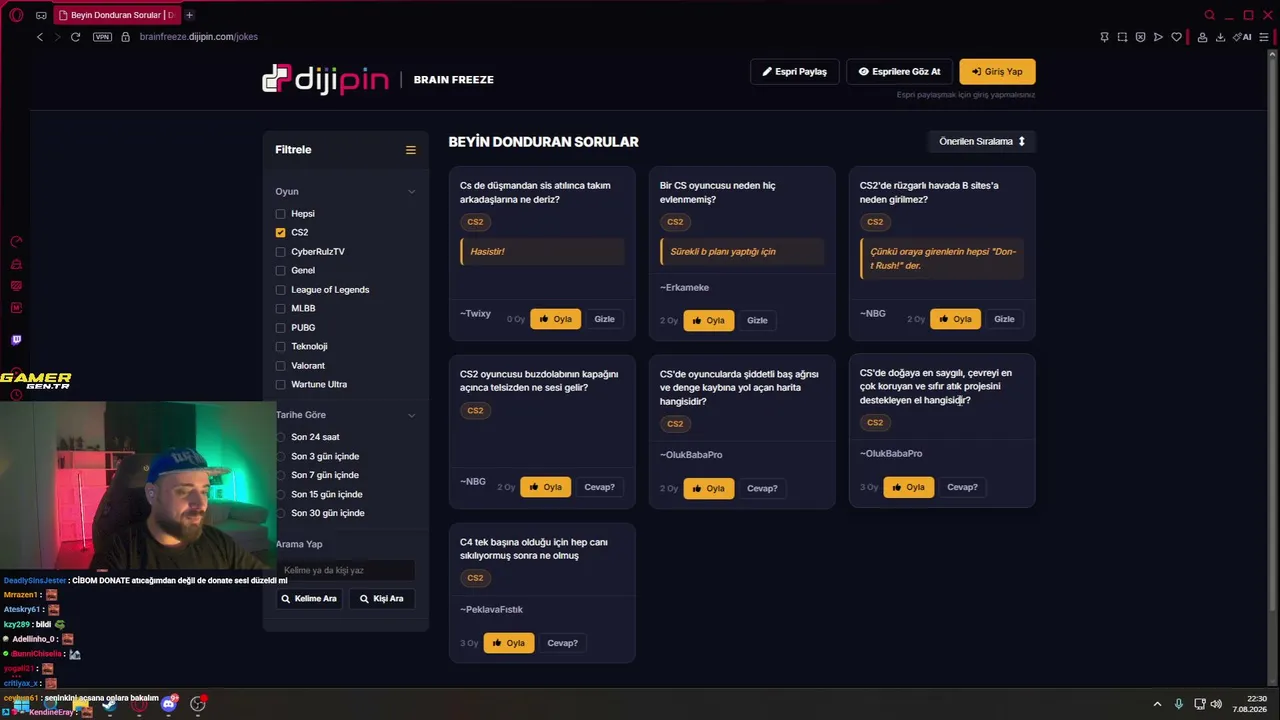Click Oyla on the ~OlukBabaPro zero-waste joke

(909, 487)
